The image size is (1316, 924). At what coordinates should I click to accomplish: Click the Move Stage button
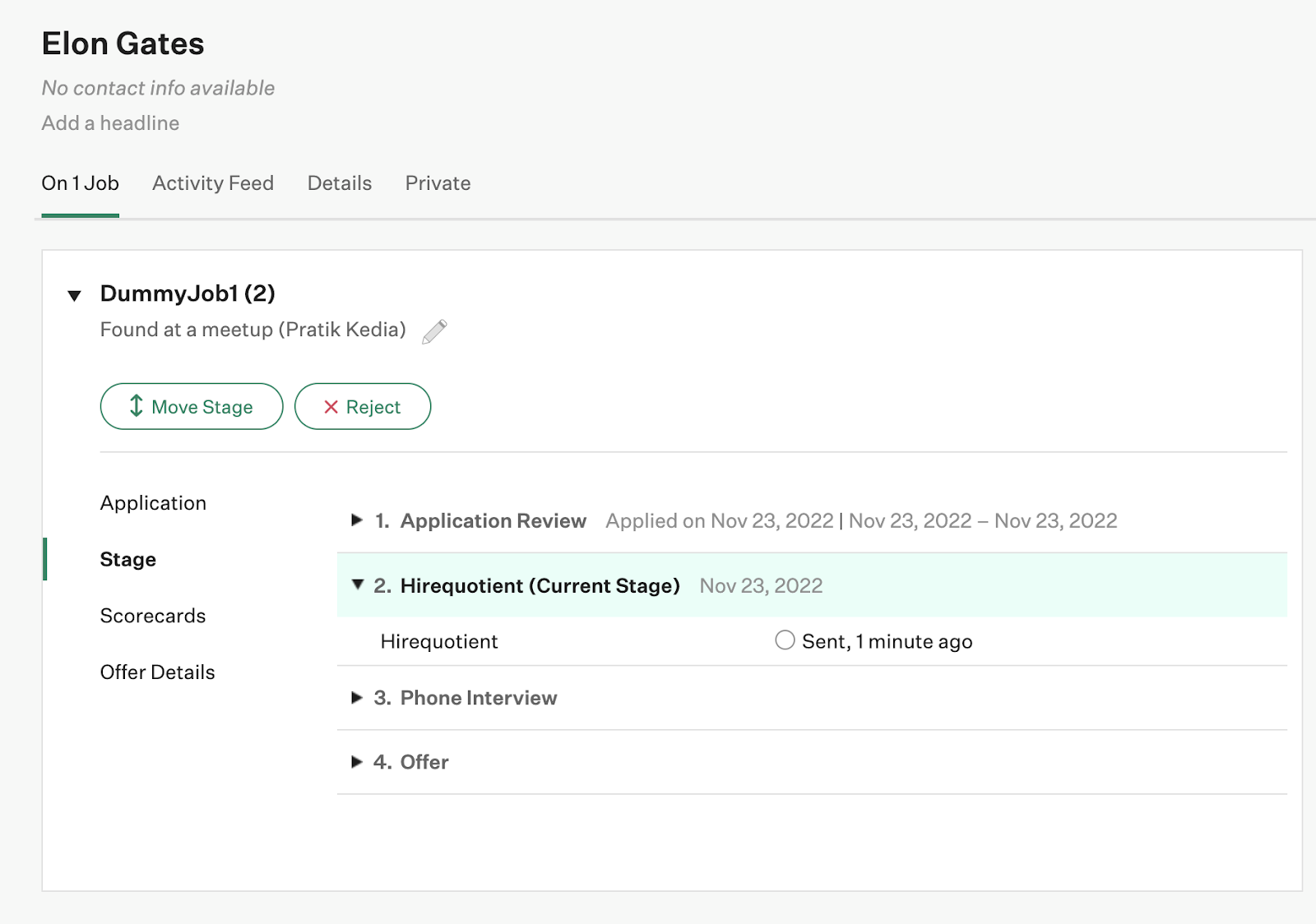pyautogui.click(x=192, y=406)
